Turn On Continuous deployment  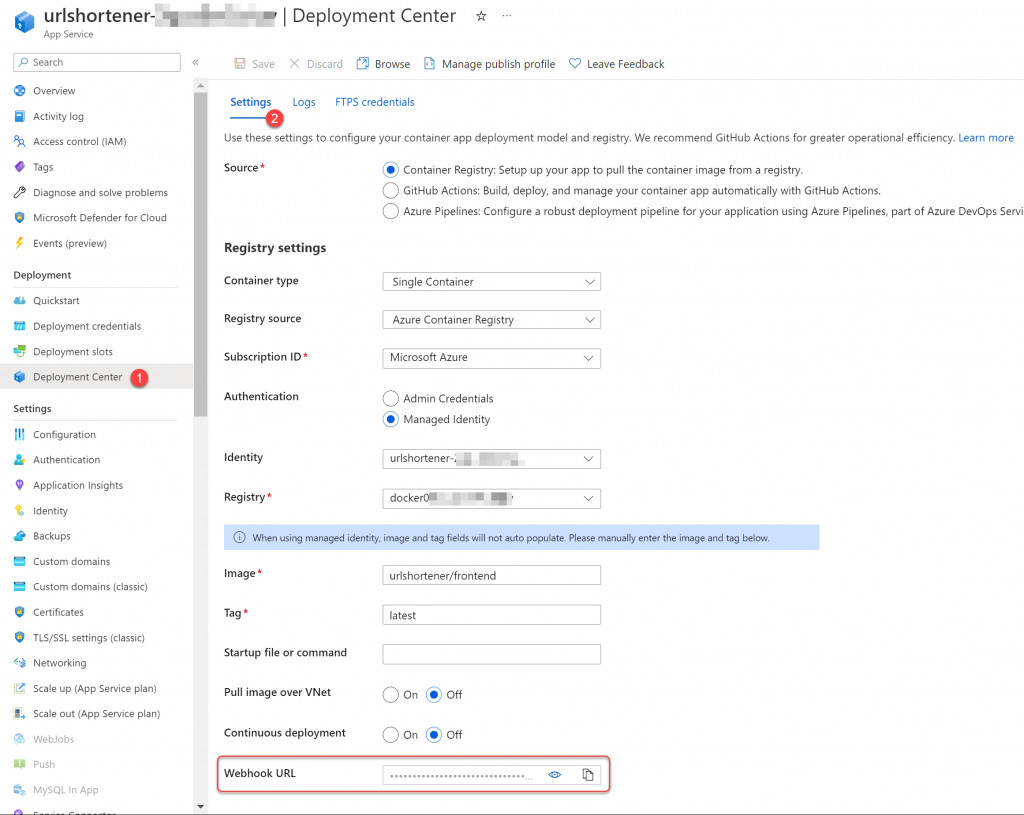391,735
